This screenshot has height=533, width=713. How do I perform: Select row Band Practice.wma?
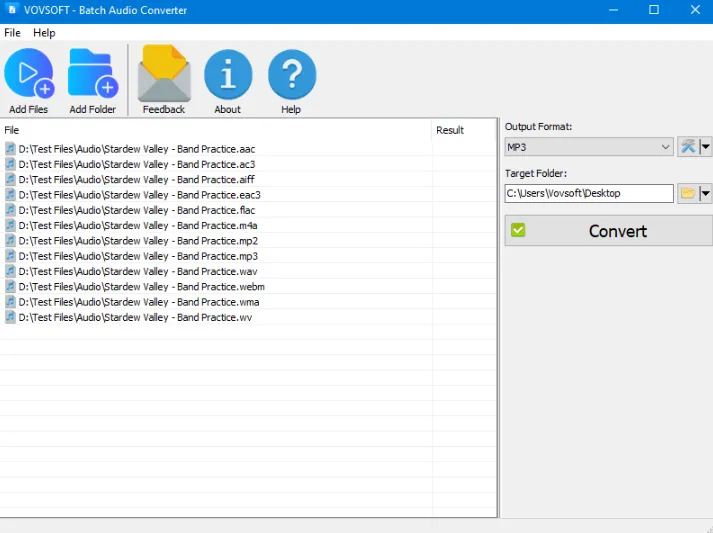[x=248, y=302]
